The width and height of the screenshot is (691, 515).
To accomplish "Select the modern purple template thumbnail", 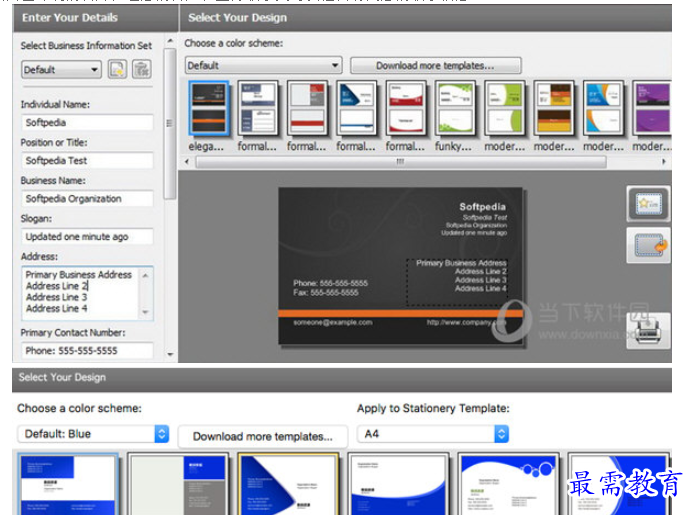I will click(652, 108).
